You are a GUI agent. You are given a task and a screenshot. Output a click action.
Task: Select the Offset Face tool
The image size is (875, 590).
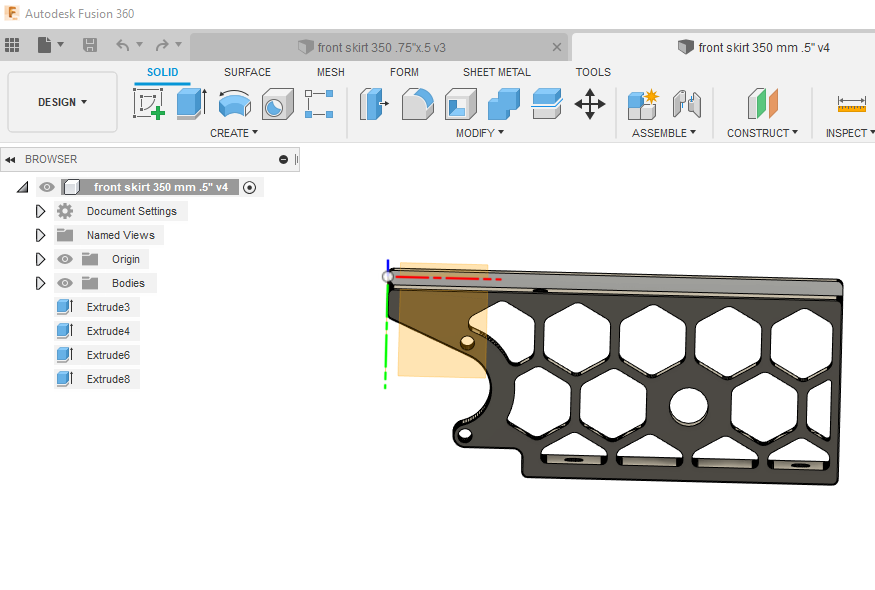pyautogui.click(x=546, y=104)
